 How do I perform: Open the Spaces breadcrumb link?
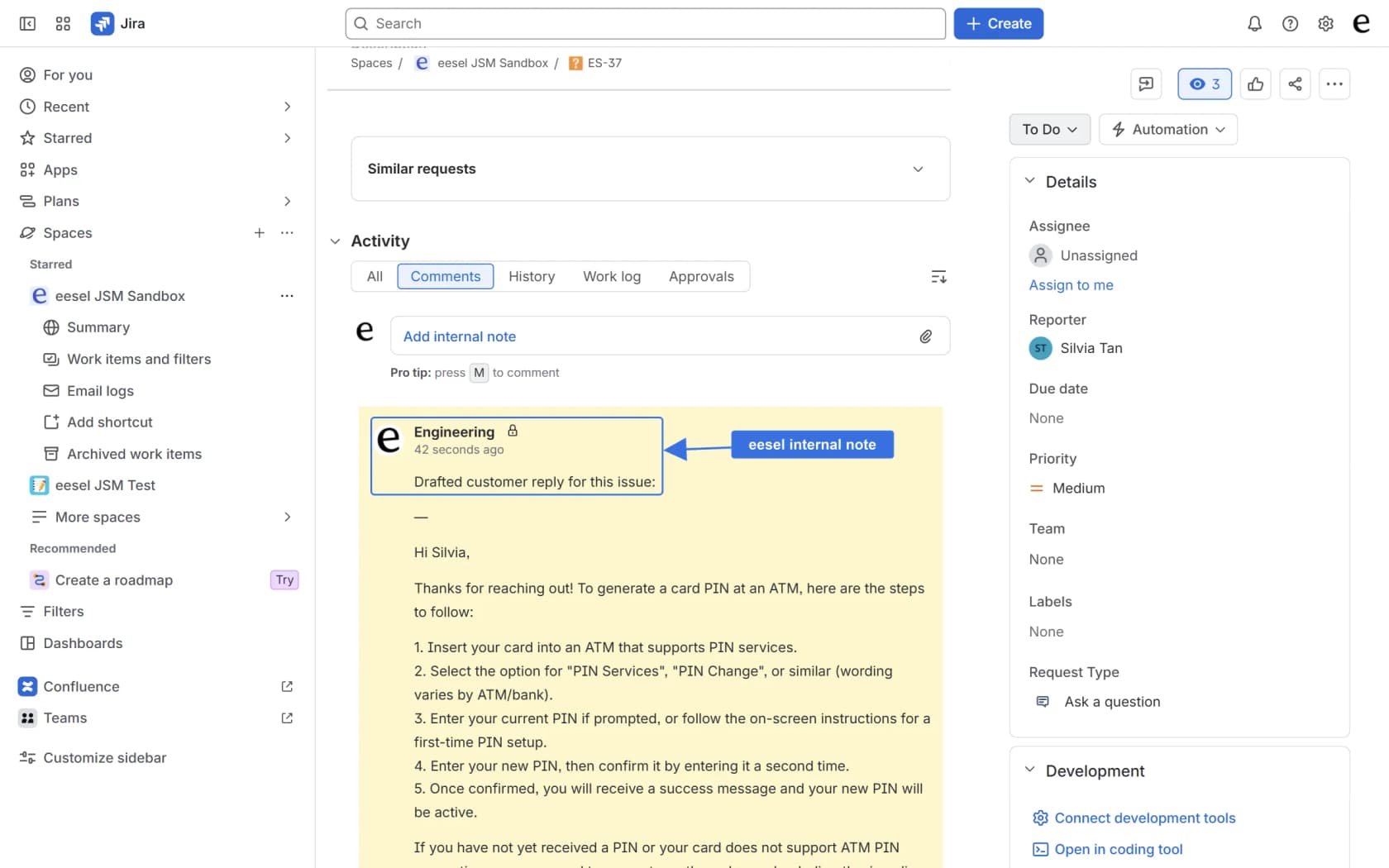click(x=371, y=63)
